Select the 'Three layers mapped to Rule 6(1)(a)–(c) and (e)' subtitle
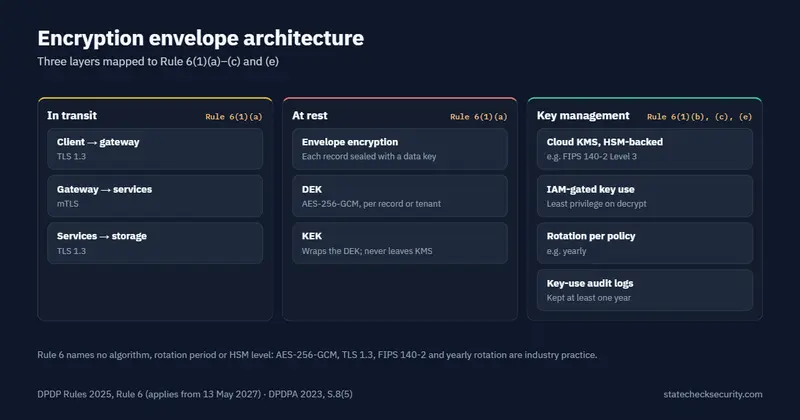This screenshot has height=420, width=800. tap(158, 62)
